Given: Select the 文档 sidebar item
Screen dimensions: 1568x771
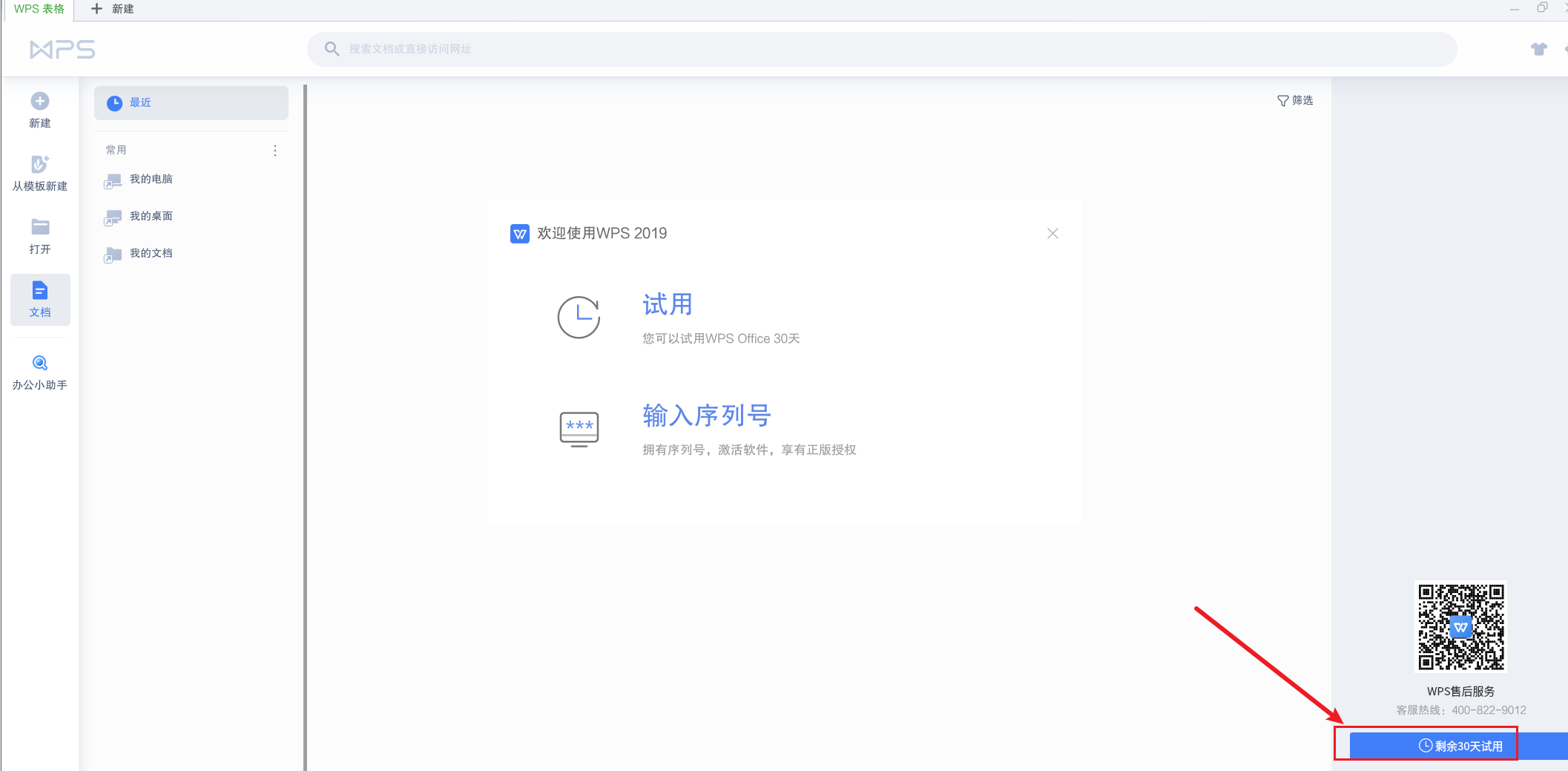Looking at the screenshot, I should click(x=40, y=300).
